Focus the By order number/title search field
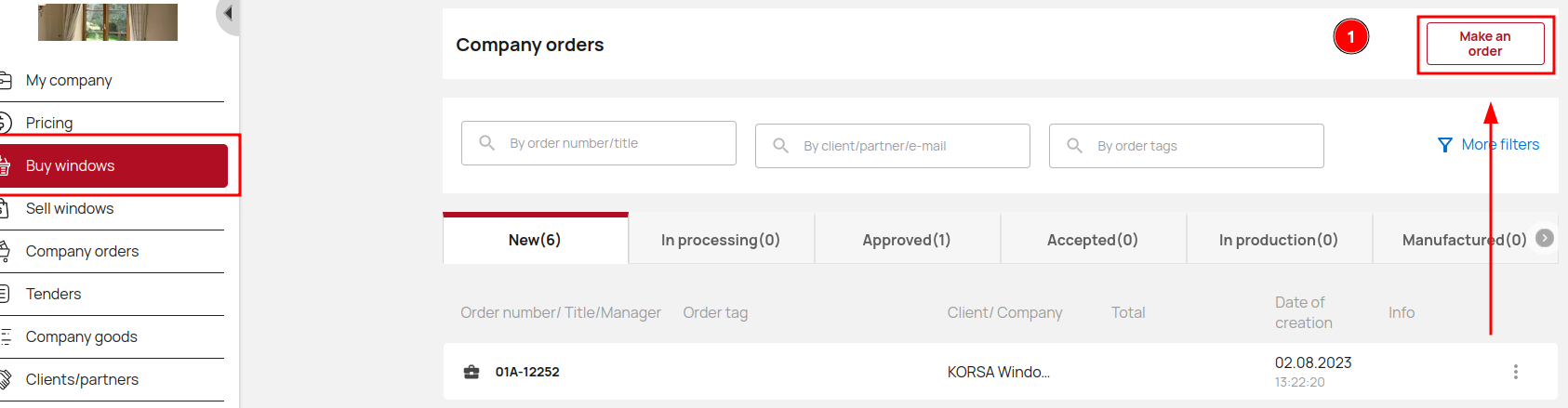 599,143
